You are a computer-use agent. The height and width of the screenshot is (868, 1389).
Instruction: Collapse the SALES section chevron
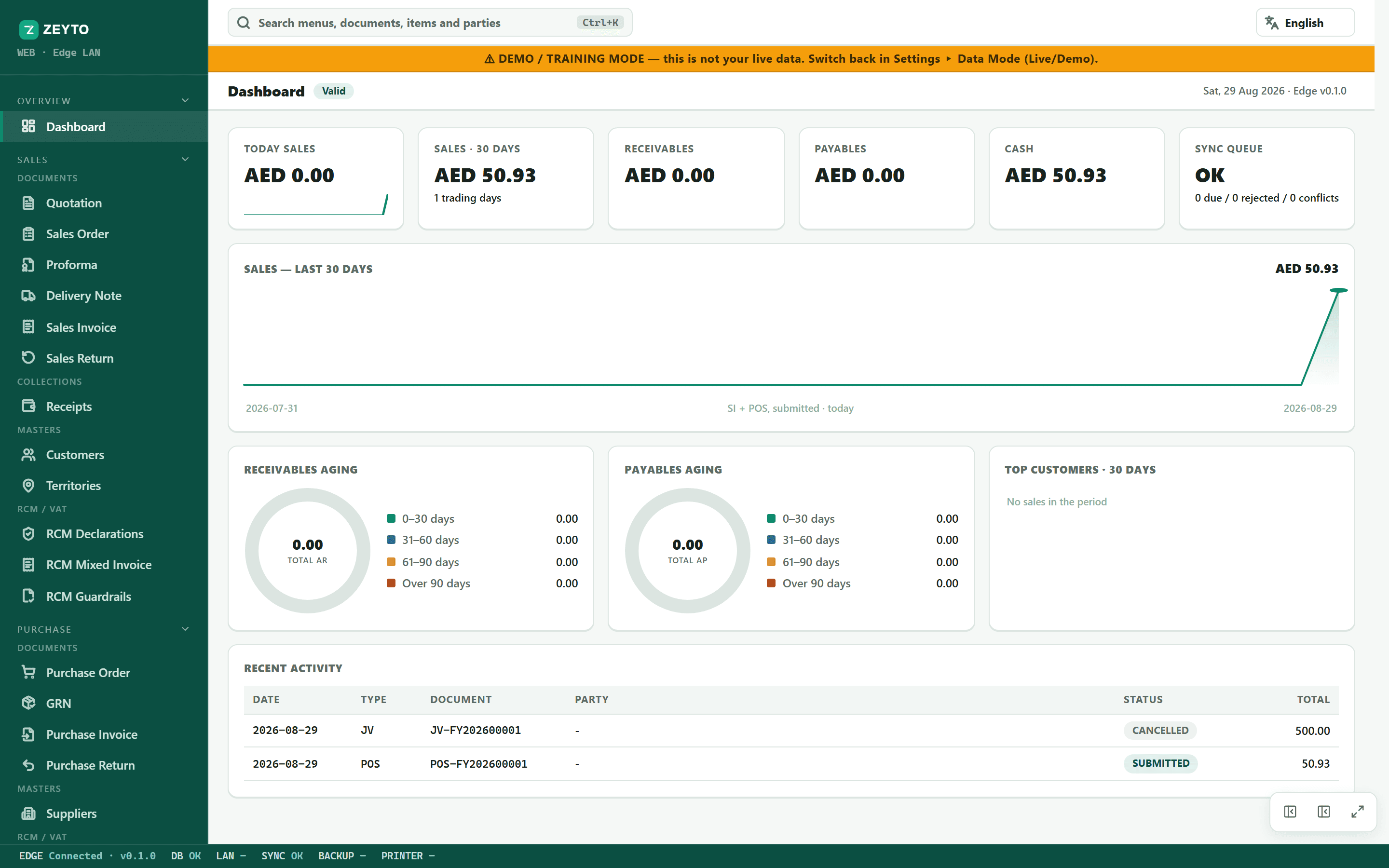(185, 160)
